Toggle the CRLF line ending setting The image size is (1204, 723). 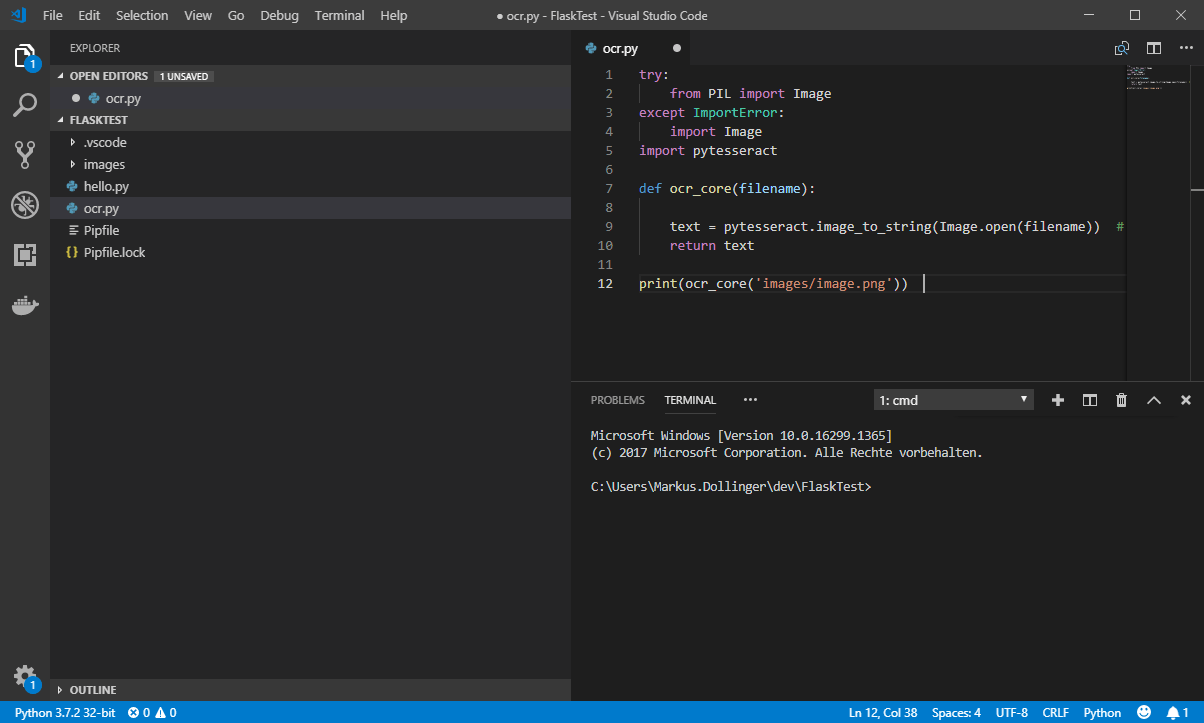[1056, 713]
